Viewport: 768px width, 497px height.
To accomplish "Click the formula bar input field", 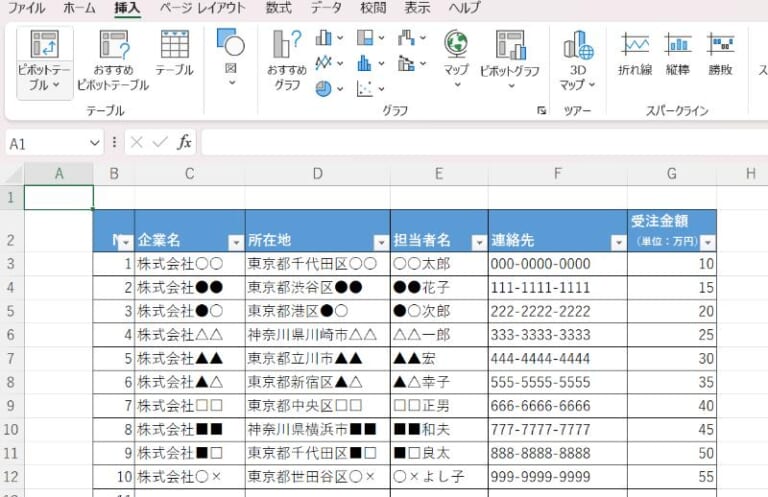I will [x=484, y=142].
